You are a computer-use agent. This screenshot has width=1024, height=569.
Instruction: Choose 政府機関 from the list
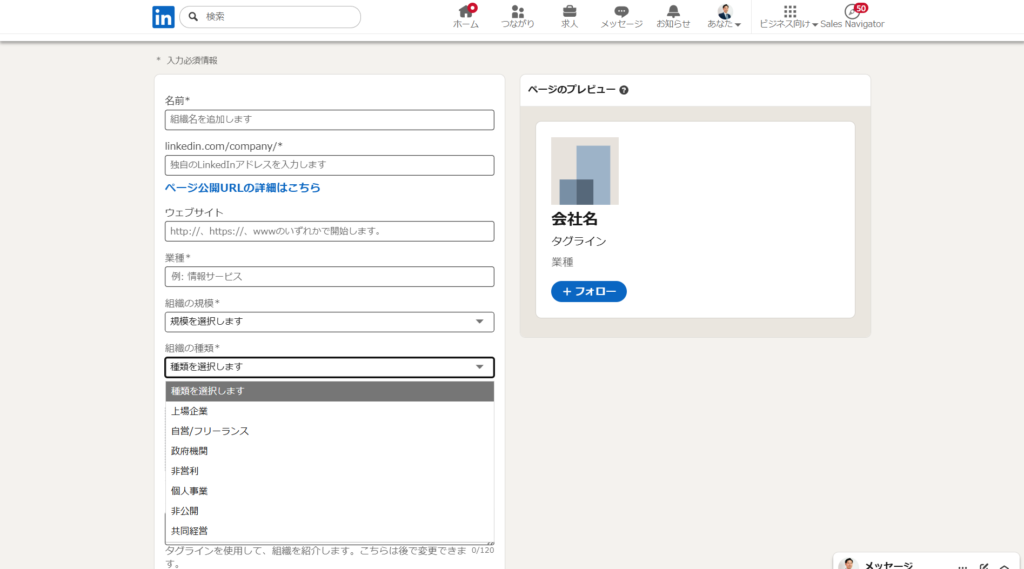click(329, 451)
